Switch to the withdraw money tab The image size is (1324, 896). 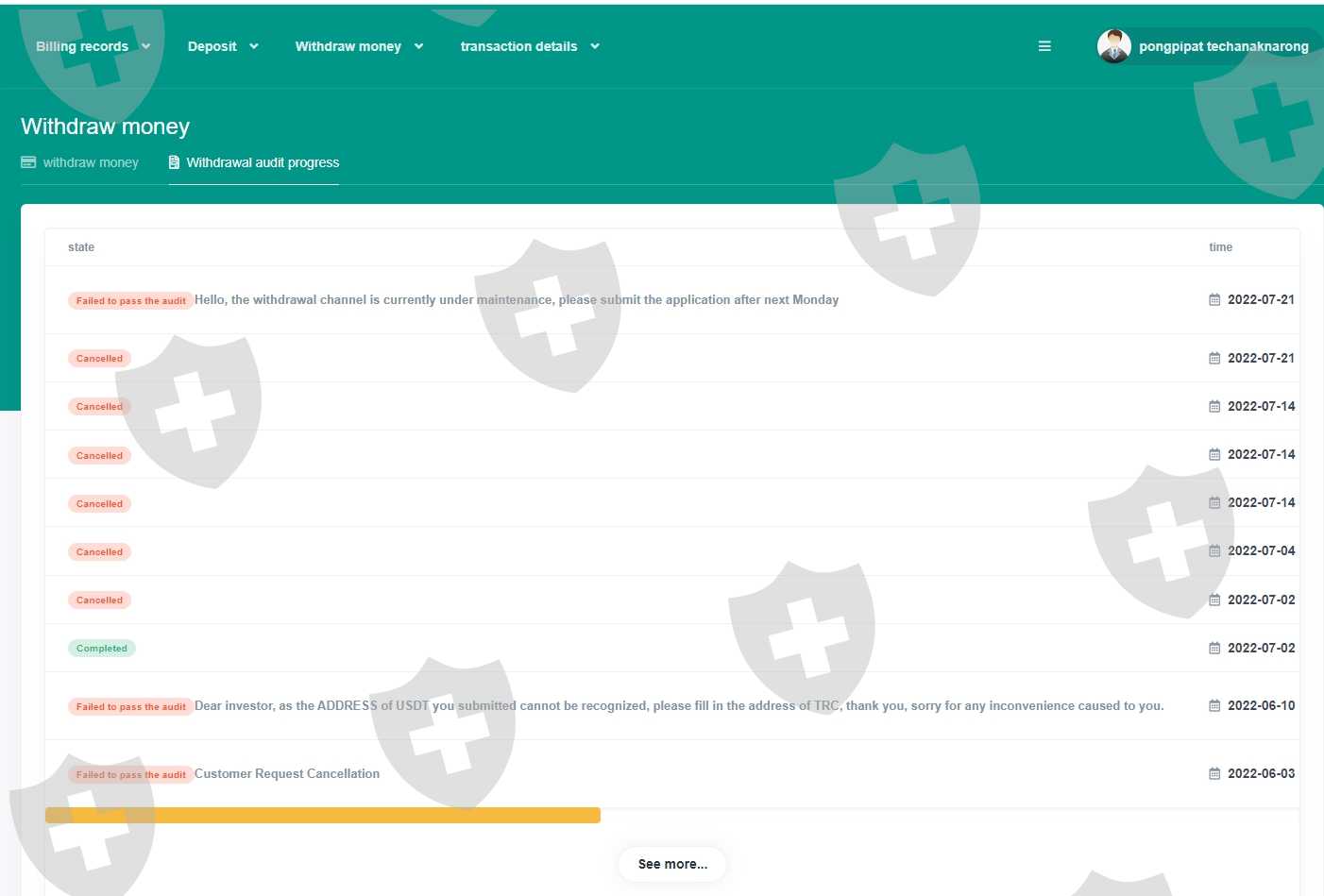coord(90,162)
